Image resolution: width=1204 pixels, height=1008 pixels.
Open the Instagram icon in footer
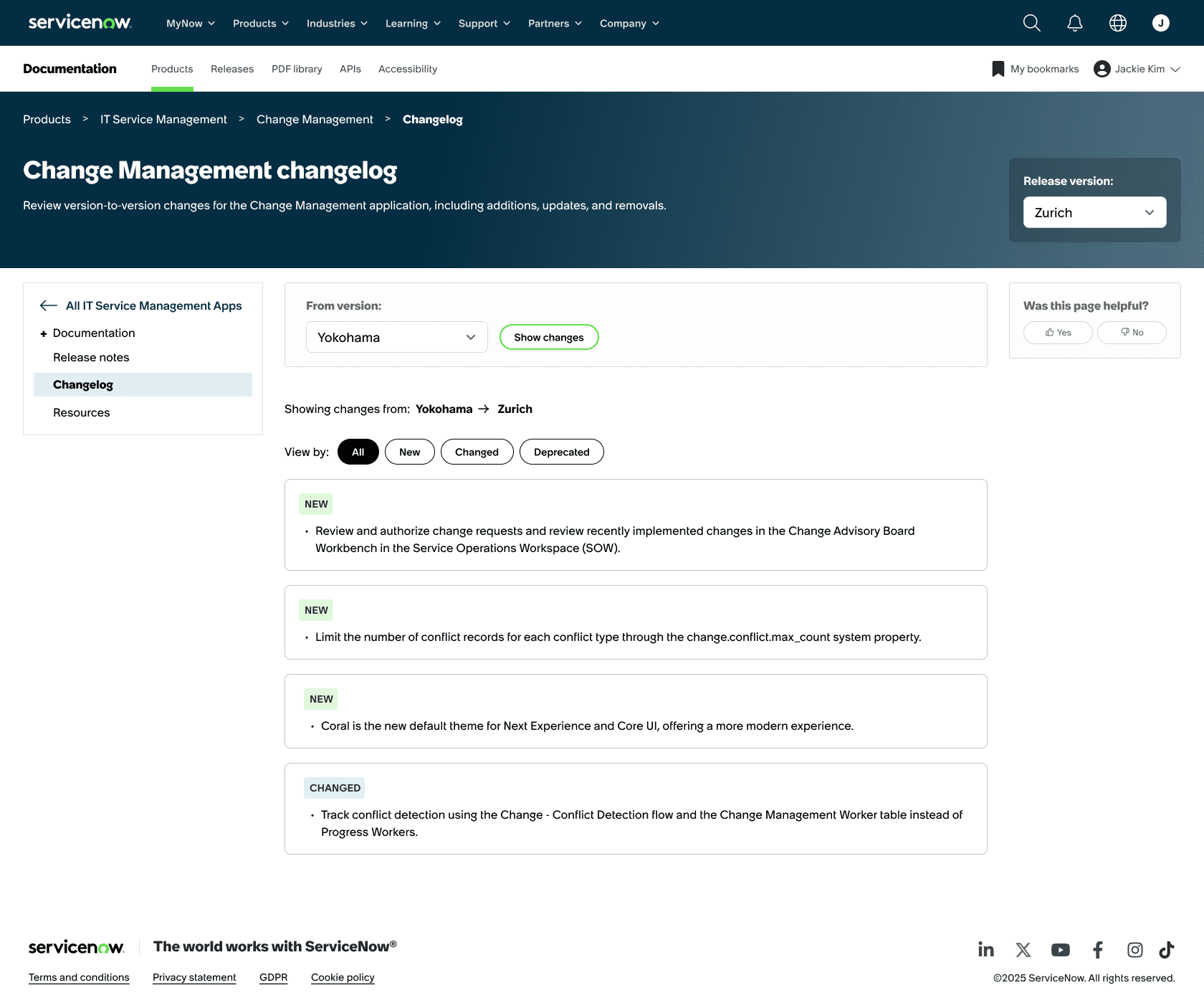pyautogui.click(x=1135, y=950)
